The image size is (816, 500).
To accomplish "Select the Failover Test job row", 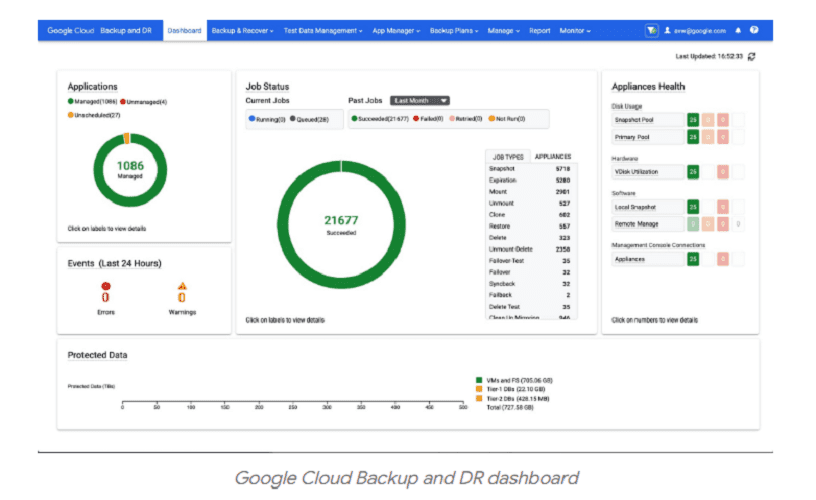I will tap(530, 261).
